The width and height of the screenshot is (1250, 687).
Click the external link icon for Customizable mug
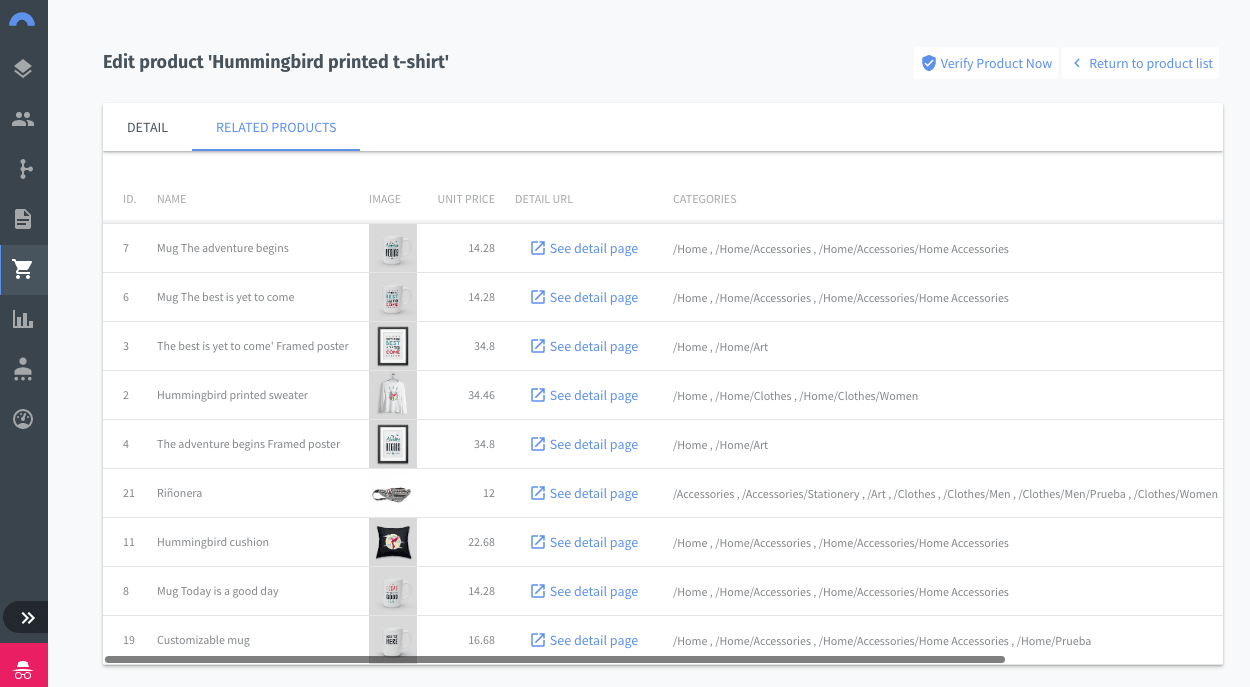(537, 640)
